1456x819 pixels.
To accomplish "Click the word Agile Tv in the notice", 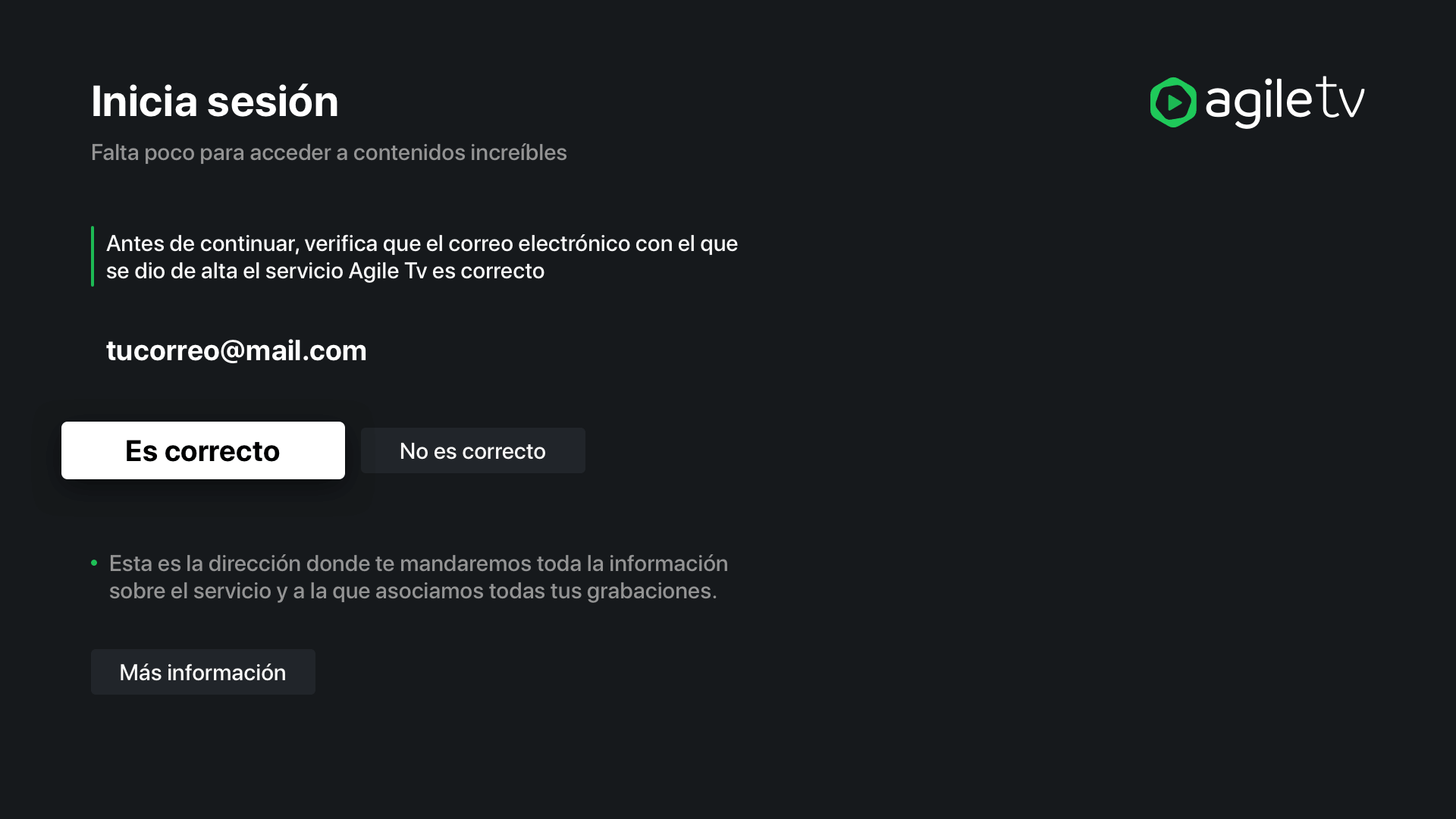I will tap(388, 271).
